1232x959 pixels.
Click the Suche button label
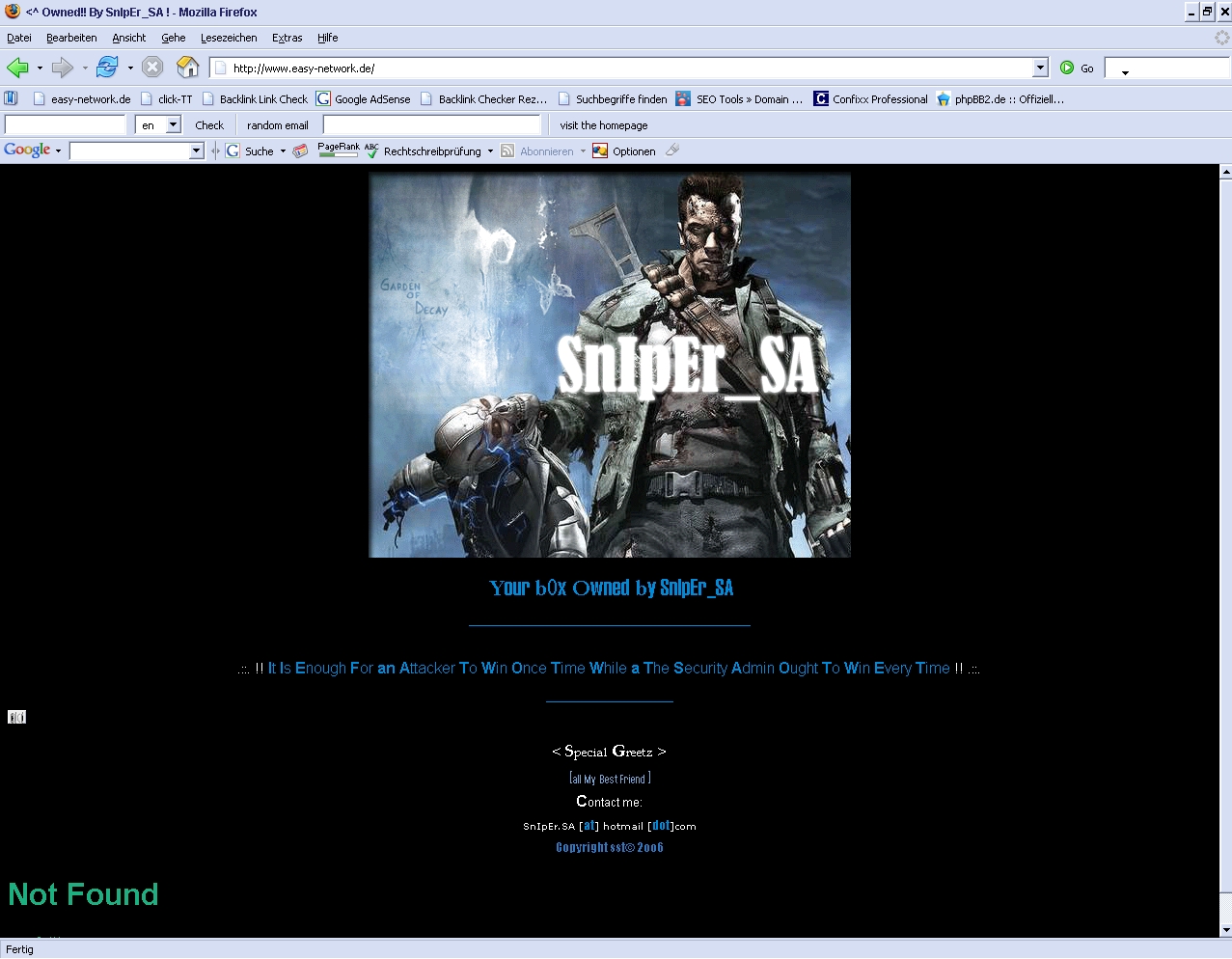click(x=260, y=151)
